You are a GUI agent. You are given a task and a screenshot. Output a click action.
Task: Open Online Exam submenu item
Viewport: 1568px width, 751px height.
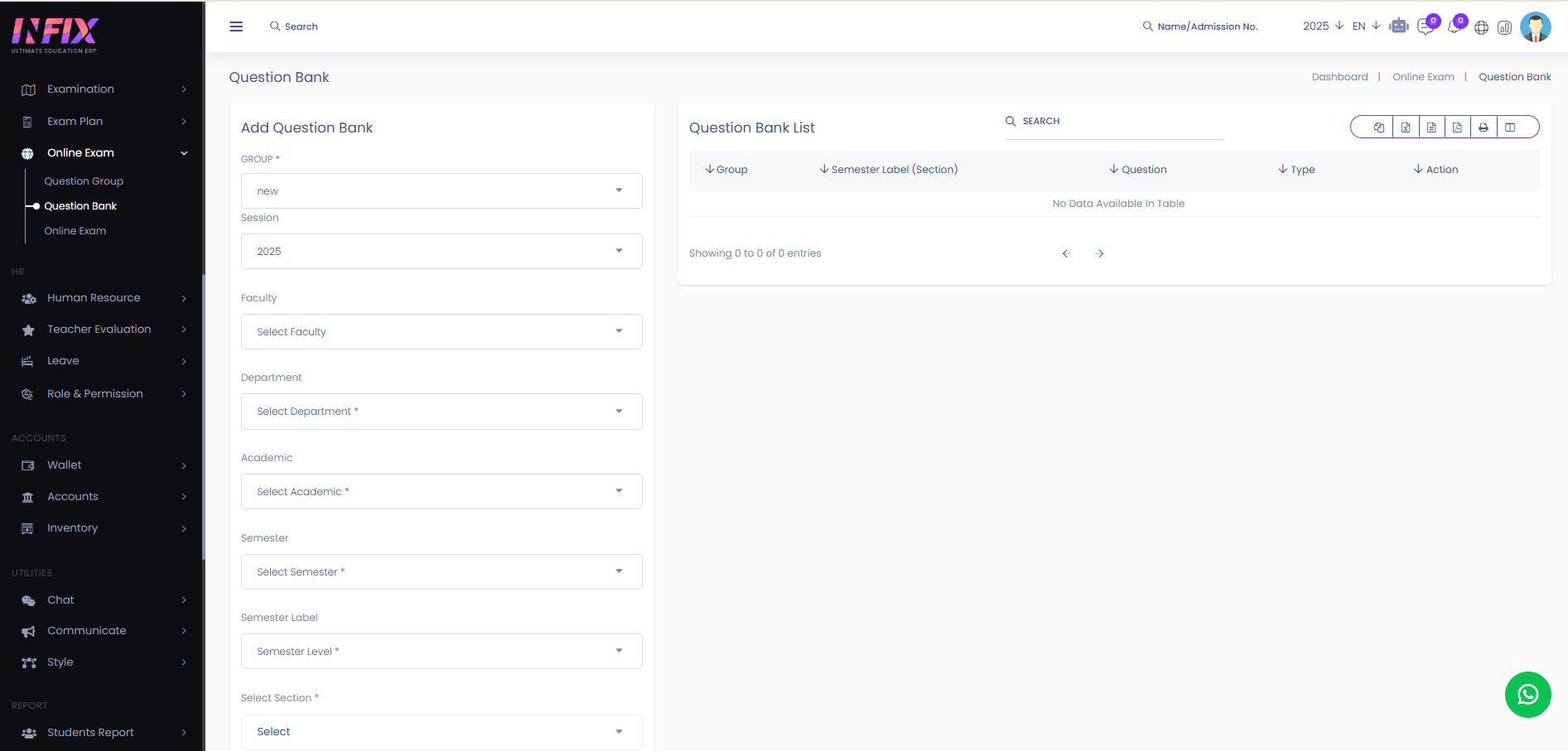click(x=75, y=231)
